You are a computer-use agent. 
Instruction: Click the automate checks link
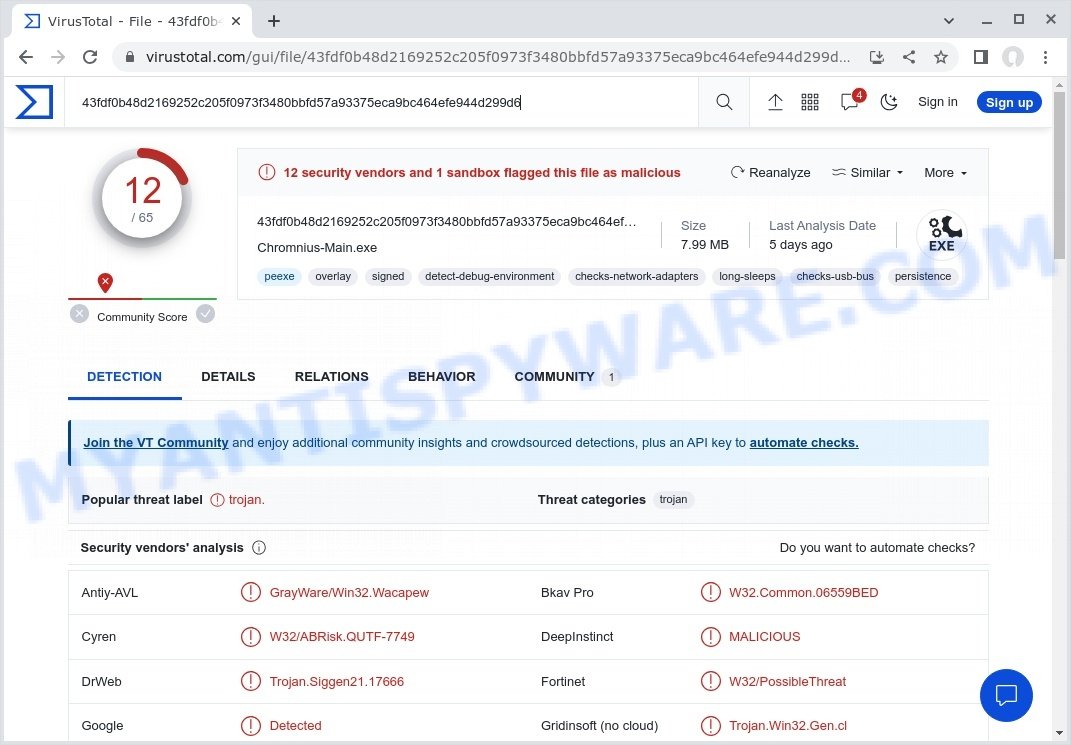point(804,442)
